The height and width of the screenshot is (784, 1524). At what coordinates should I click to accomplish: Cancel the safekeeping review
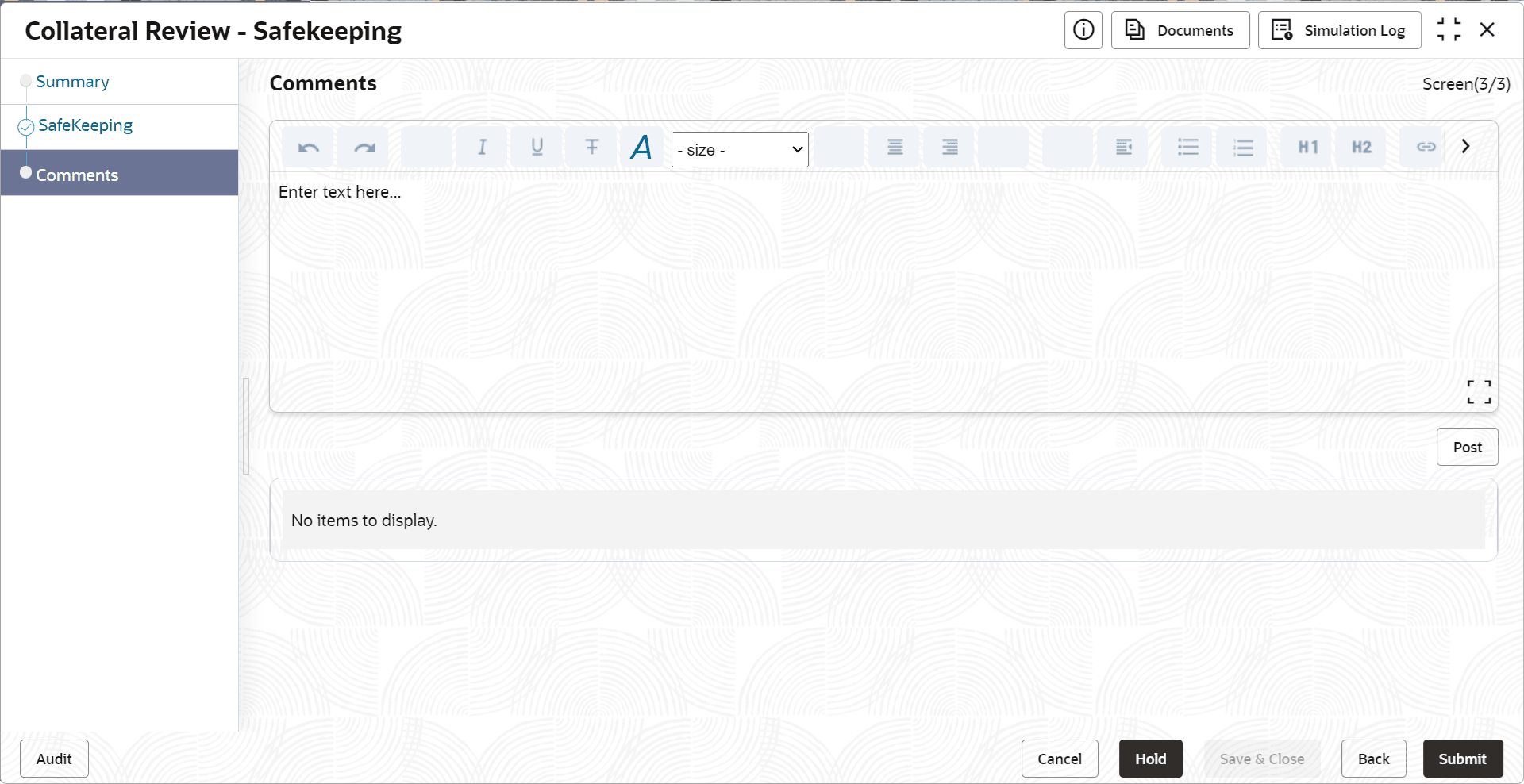coord(1060,759)
